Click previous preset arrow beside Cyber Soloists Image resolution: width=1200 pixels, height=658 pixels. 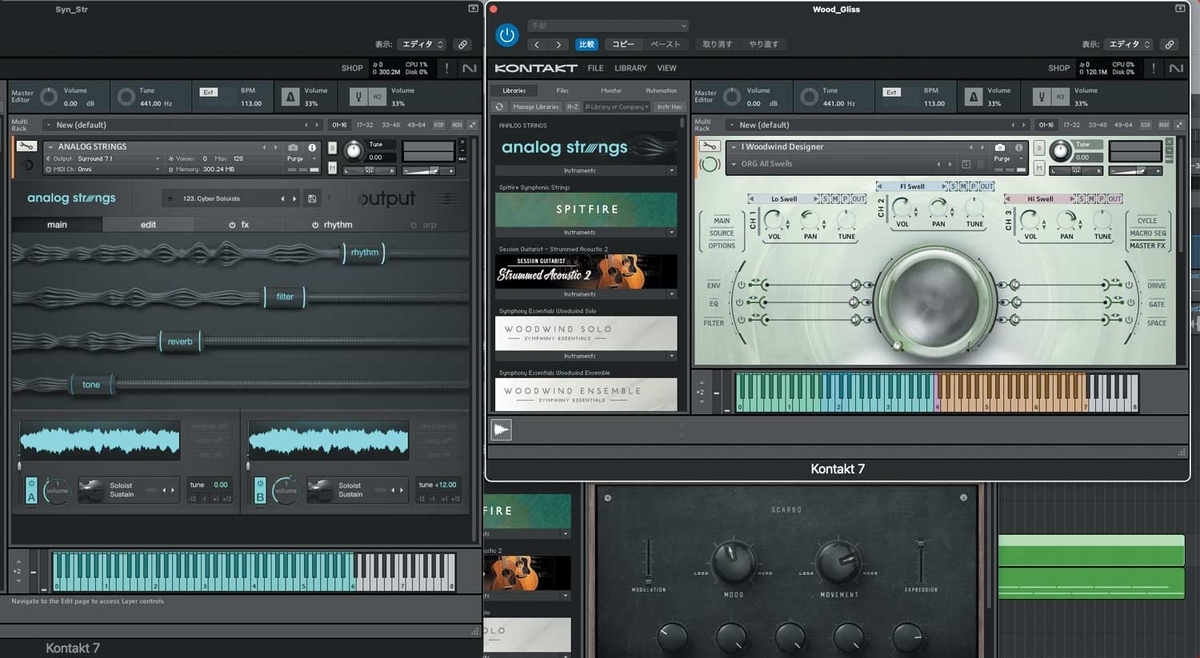284,199
